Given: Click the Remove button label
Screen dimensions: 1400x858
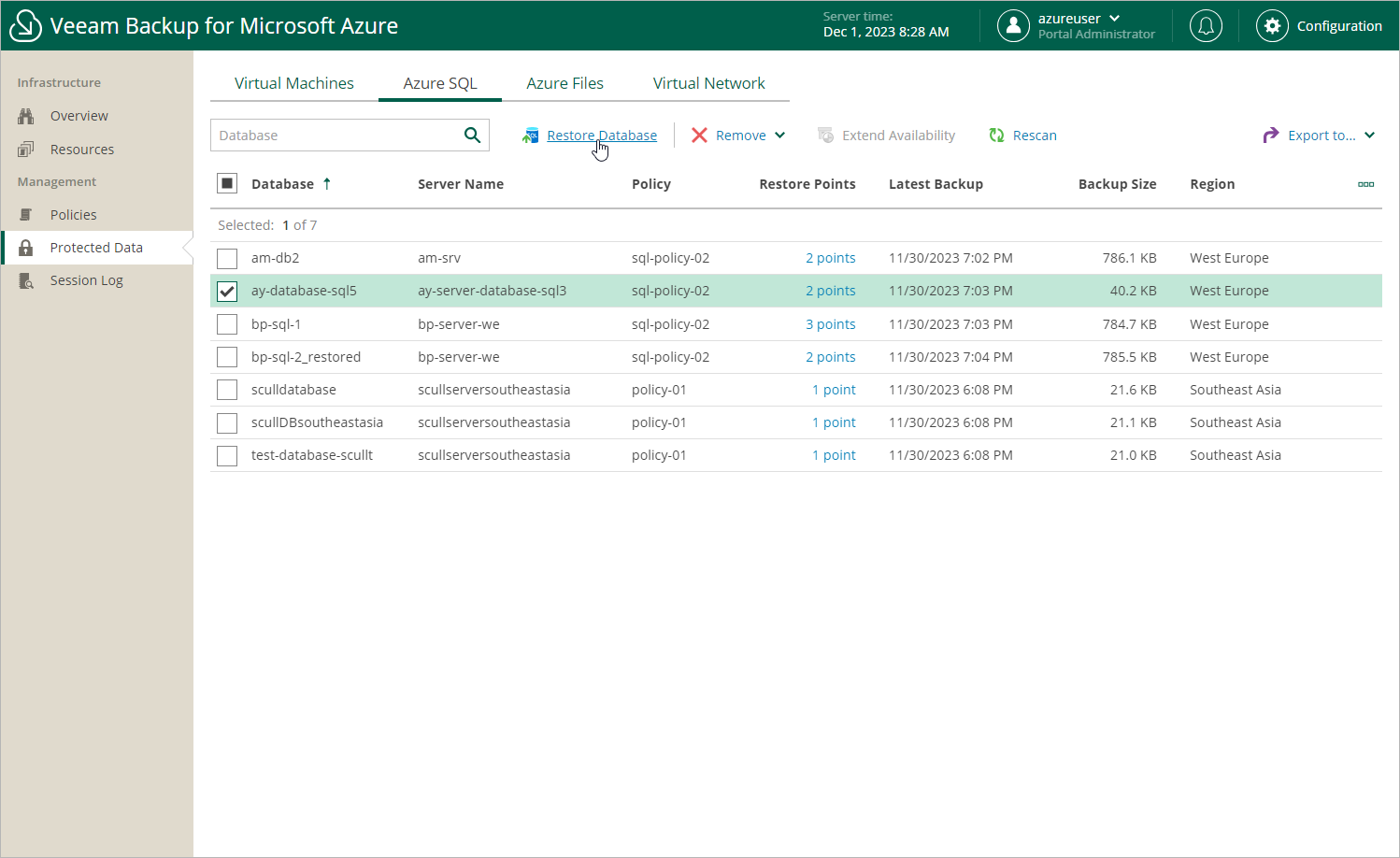Looking at the screenshot, I should [741, 136].
